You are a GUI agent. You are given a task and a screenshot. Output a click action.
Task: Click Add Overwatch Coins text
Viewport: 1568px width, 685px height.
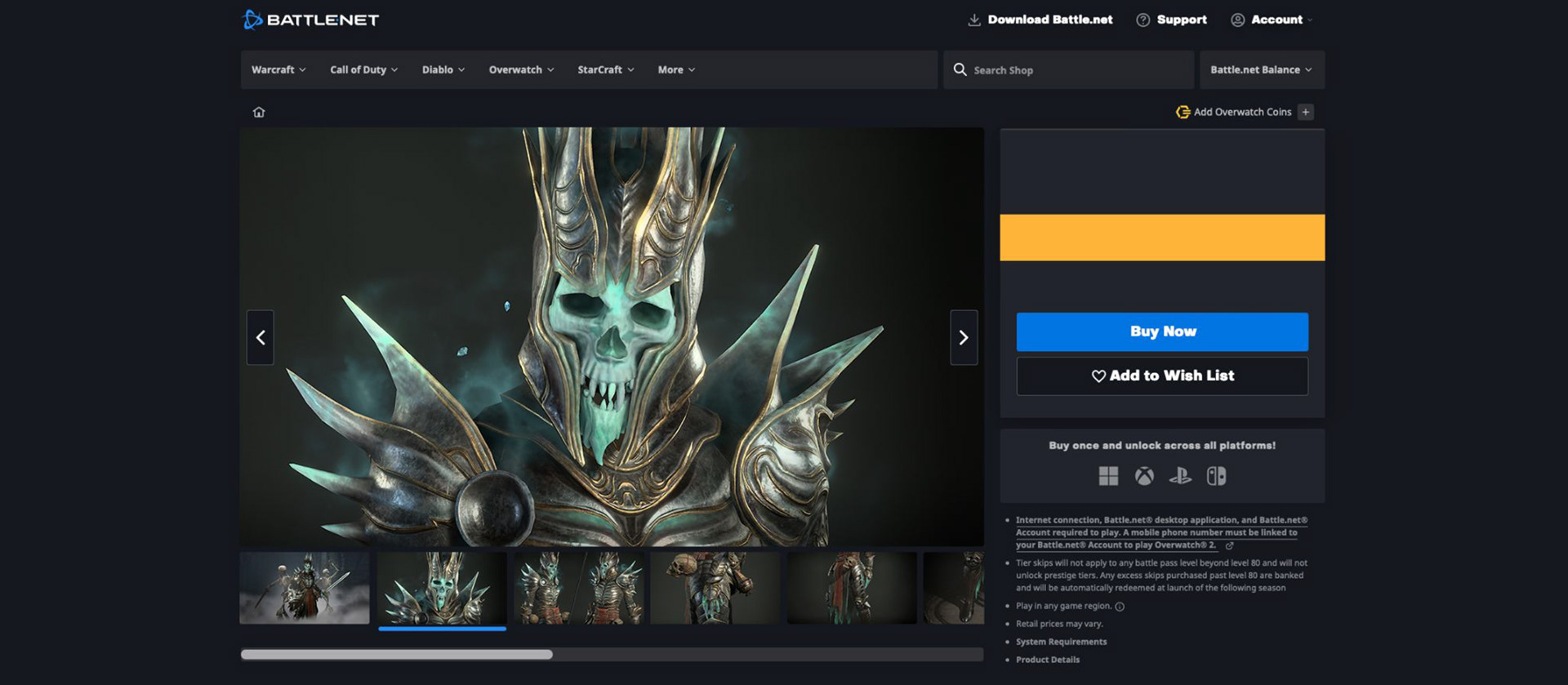[1242, 112]
